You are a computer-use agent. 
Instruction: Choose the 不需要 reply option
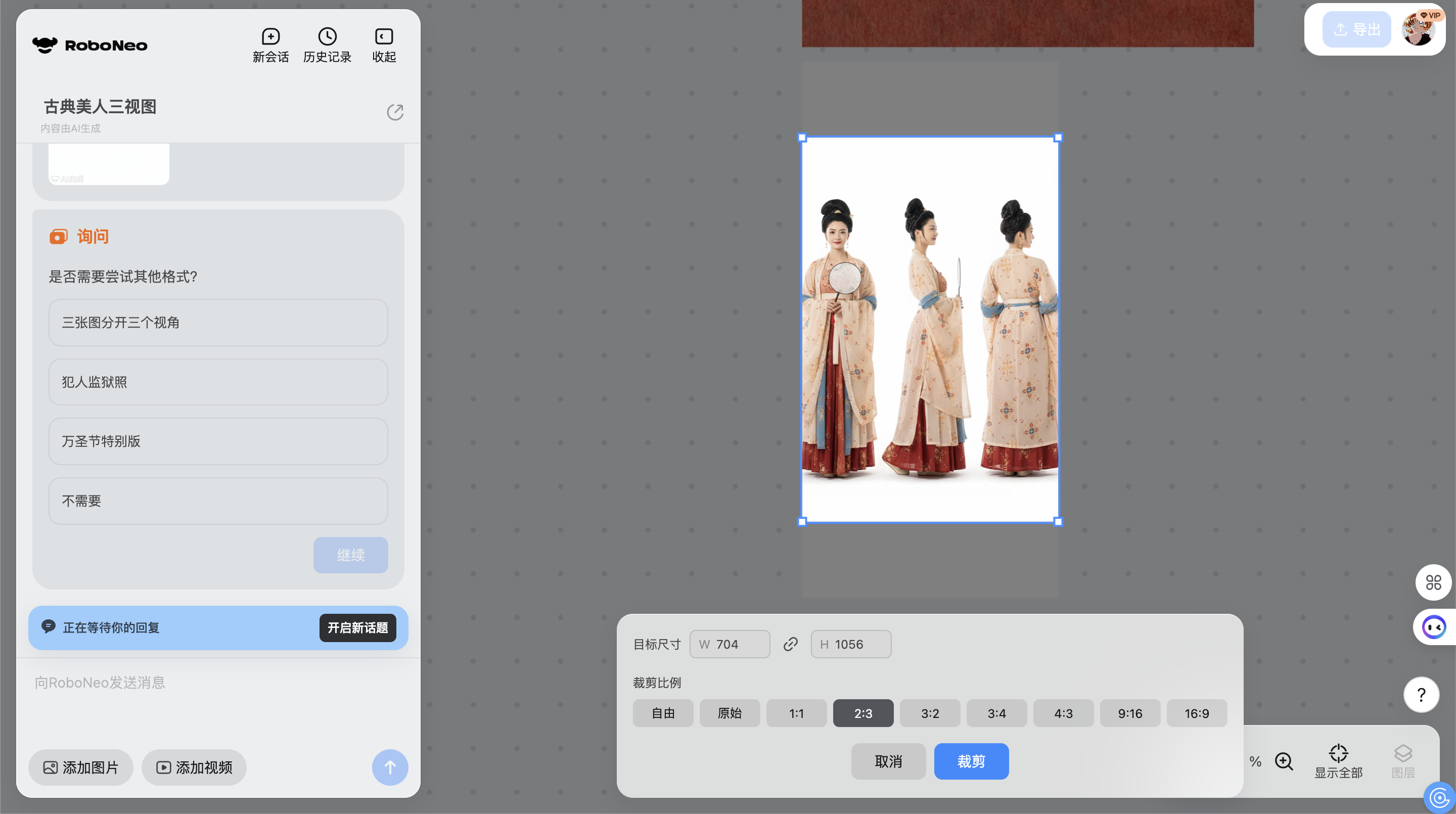218,502
